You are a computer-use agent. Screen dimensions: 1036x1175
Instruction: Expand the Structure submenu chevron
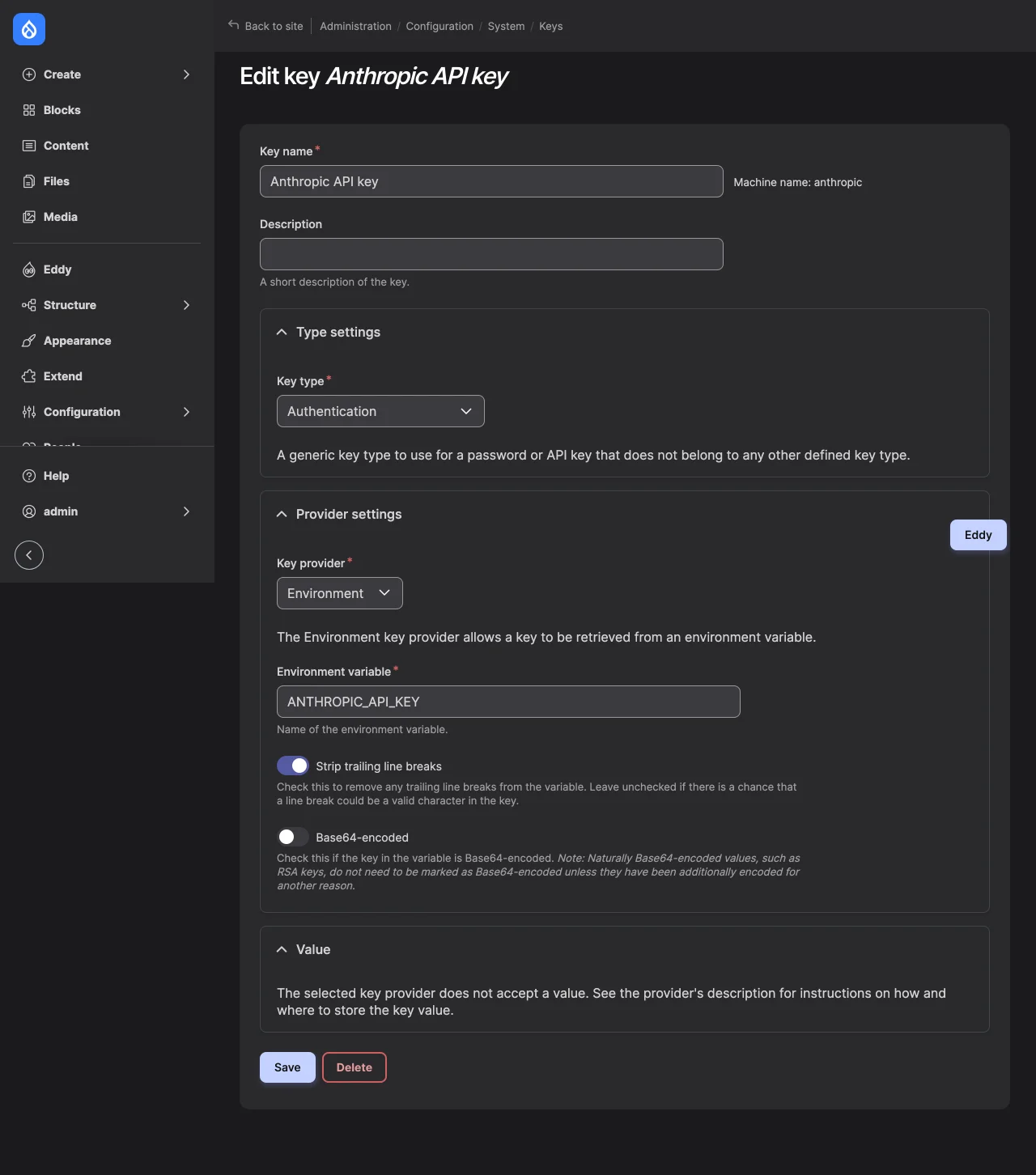coord(186,305)
